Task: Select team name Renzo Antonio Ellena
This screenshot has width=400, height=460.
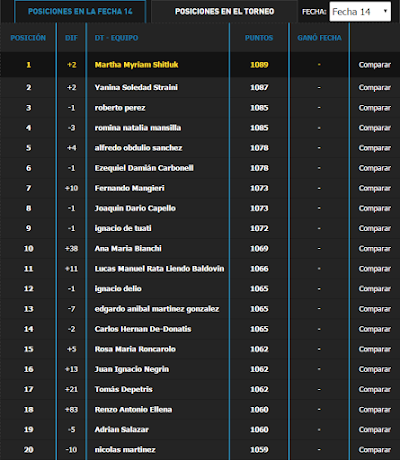Action: [133, 410]
